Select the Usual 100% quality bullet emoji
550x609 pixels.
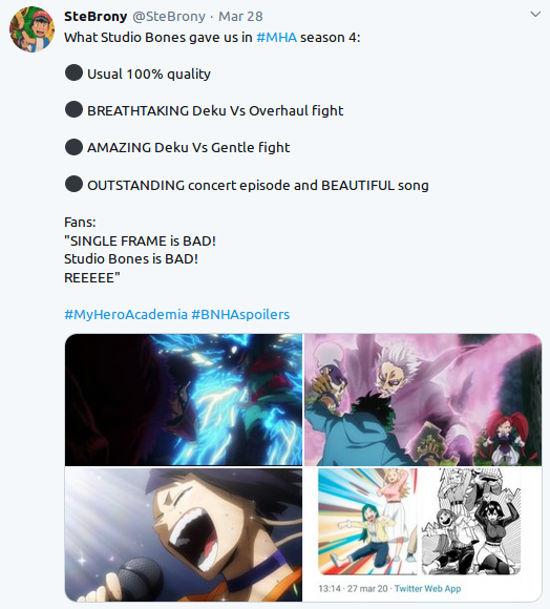74,73
